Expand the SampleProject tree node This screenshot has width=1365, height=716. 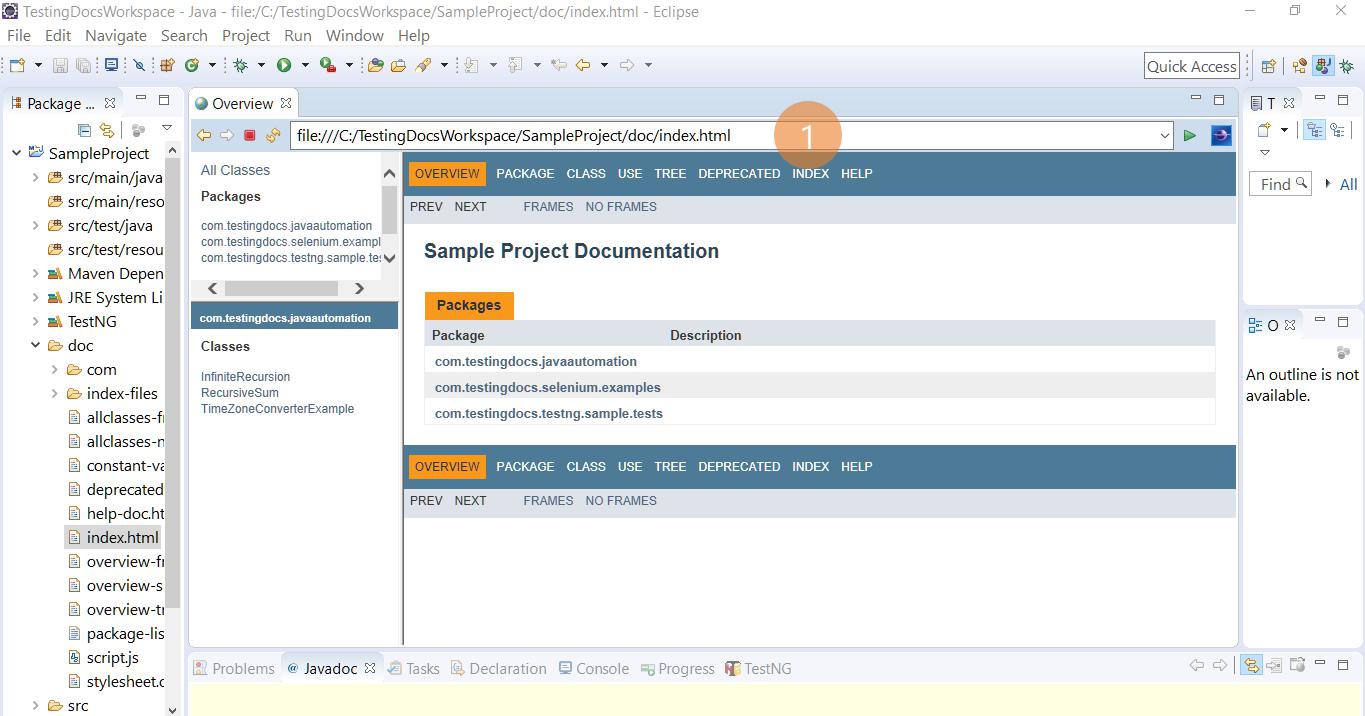point(16,153)
